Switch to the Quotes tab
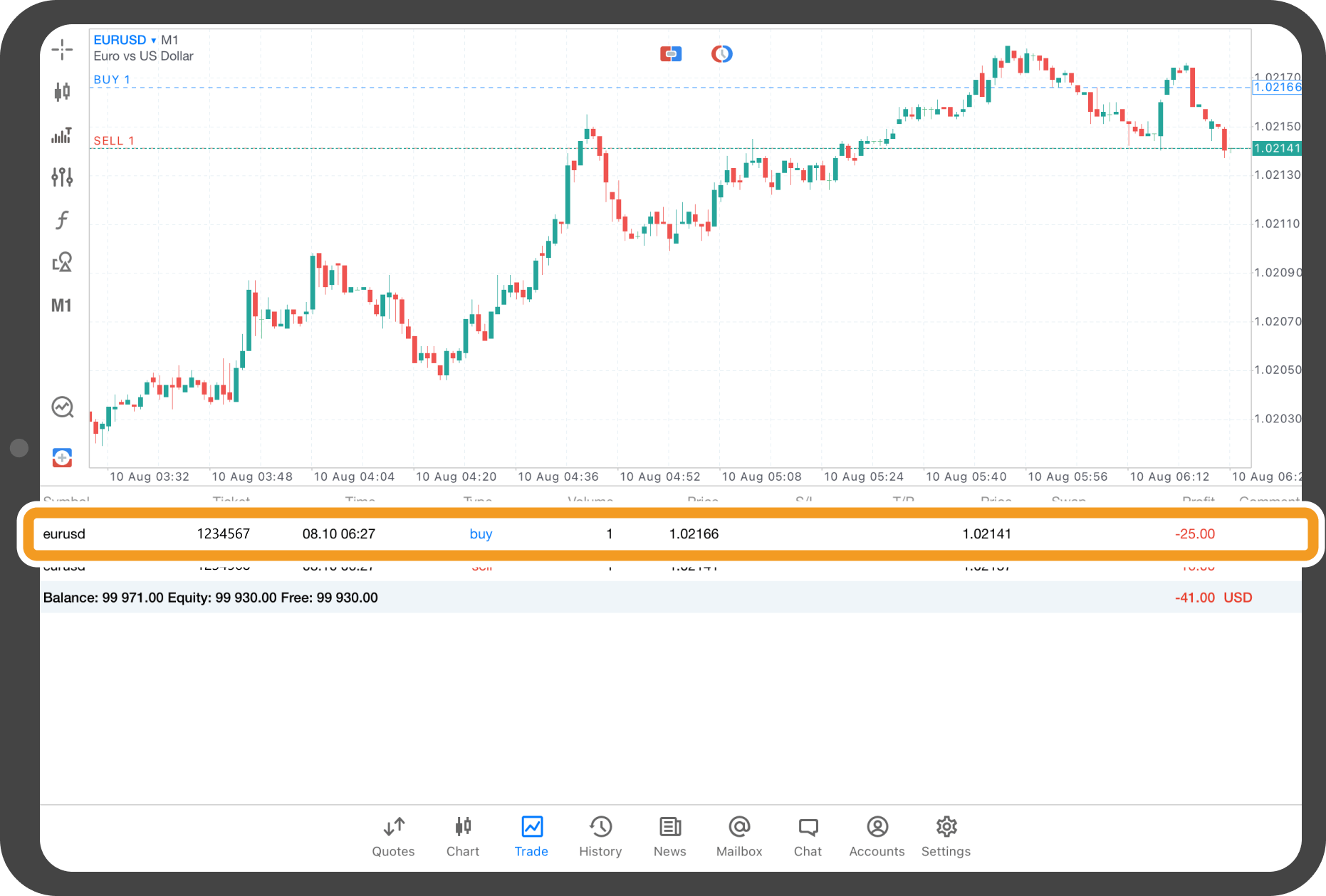This screenshot has width=1326, height=896. [393, 836]
